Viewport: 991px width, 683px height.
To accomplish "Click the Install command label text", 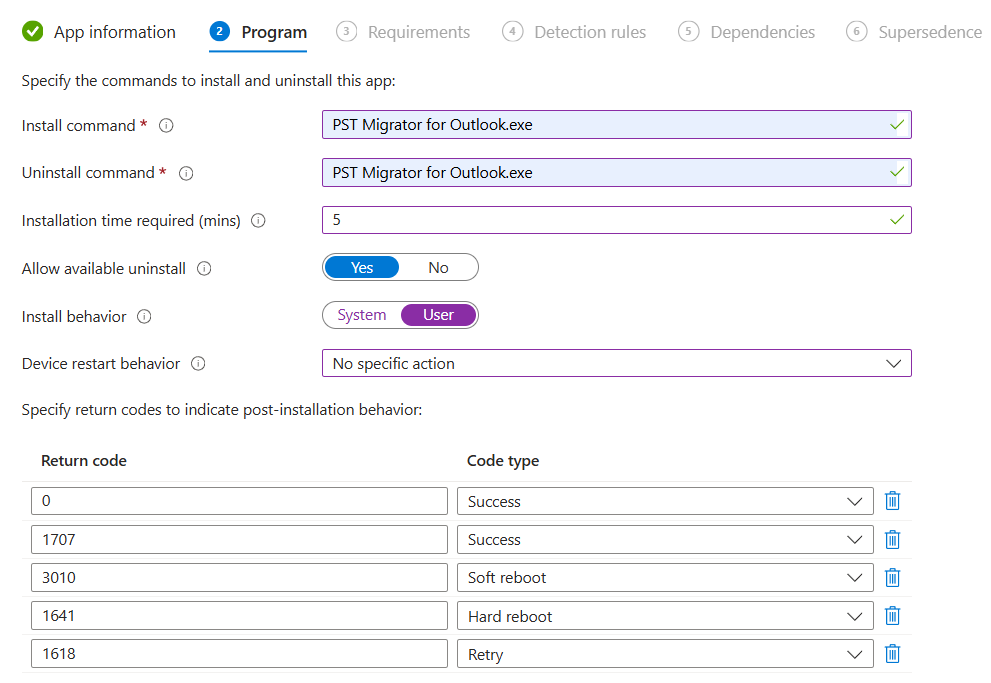I will [x=78, y=126].
